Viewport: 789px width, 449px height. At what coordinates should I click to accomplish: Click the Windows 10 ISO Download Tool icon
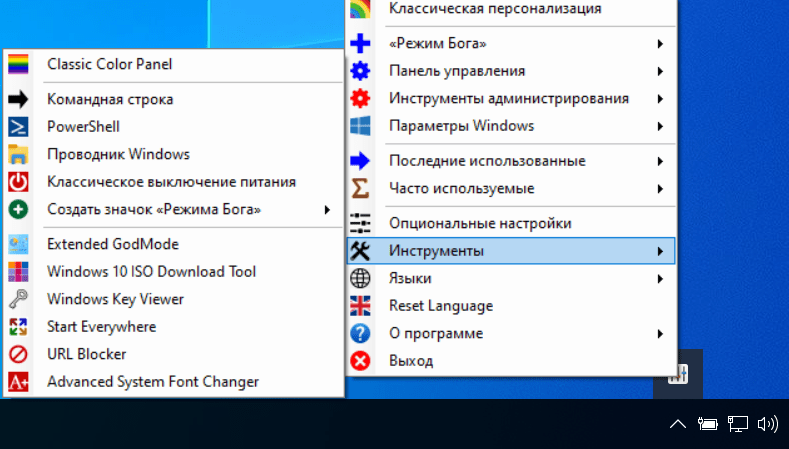[18, 272]
